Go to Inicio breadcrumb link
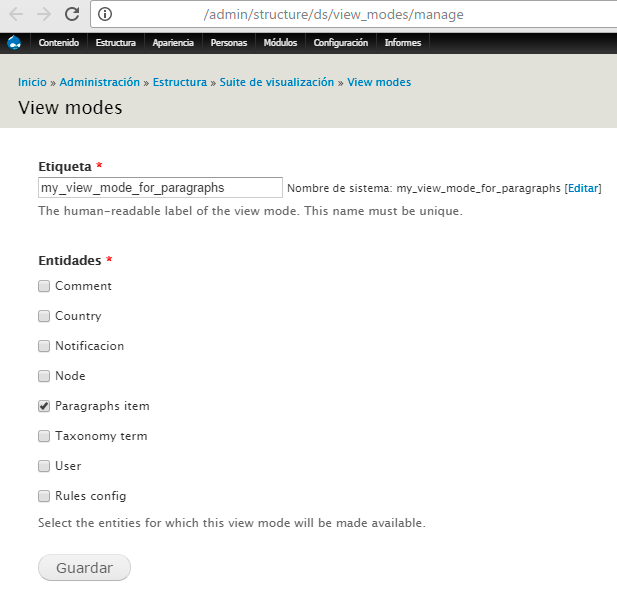The height and width of the screenshot is (603, 617). coord(32,82)
